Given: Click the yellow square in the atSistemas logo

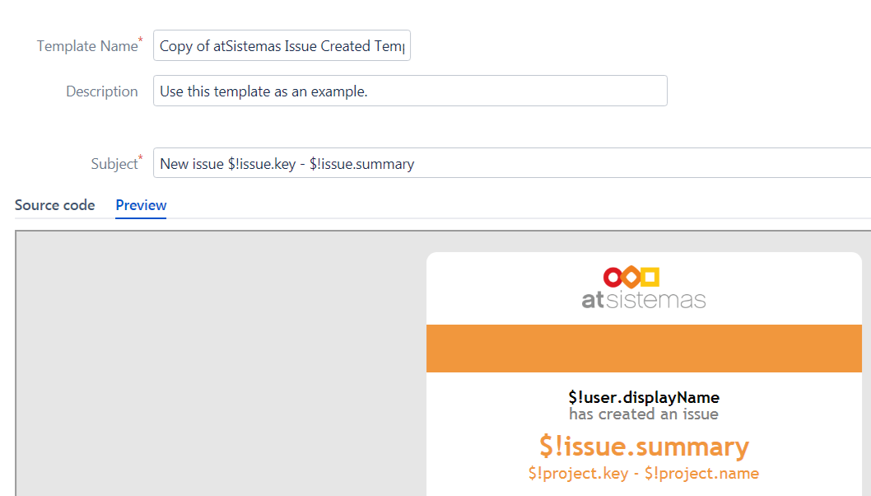Looking at the screenshot, I should 650,277.
